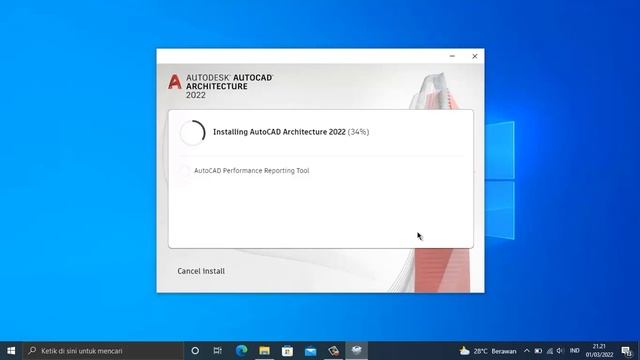Open Microsoft Store from taskbar

point(287,351)
